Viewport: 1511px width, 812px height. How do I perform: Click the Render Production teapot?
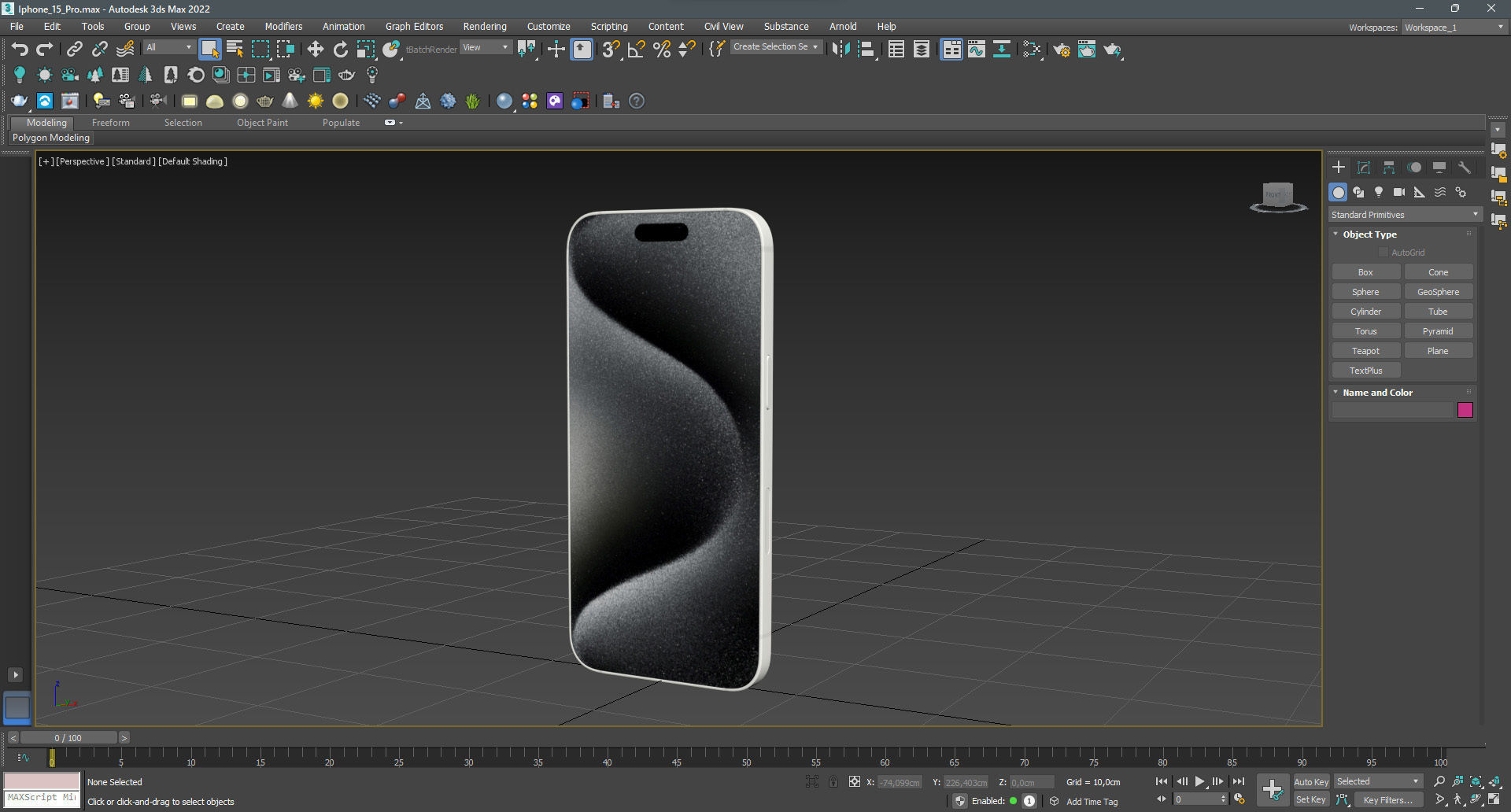[x=1112, y=49]
